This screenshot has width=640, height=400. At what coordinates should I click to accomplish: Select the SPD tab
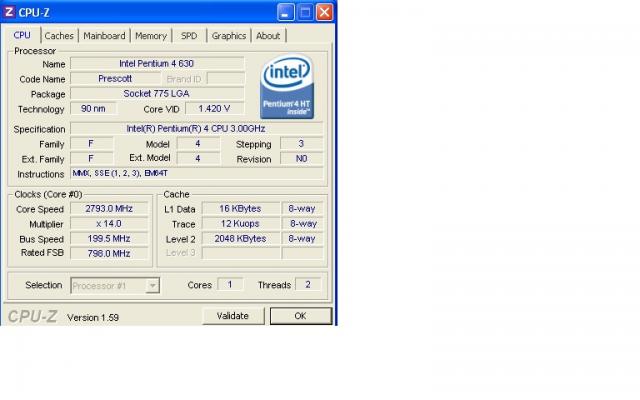tap(189, 36)
